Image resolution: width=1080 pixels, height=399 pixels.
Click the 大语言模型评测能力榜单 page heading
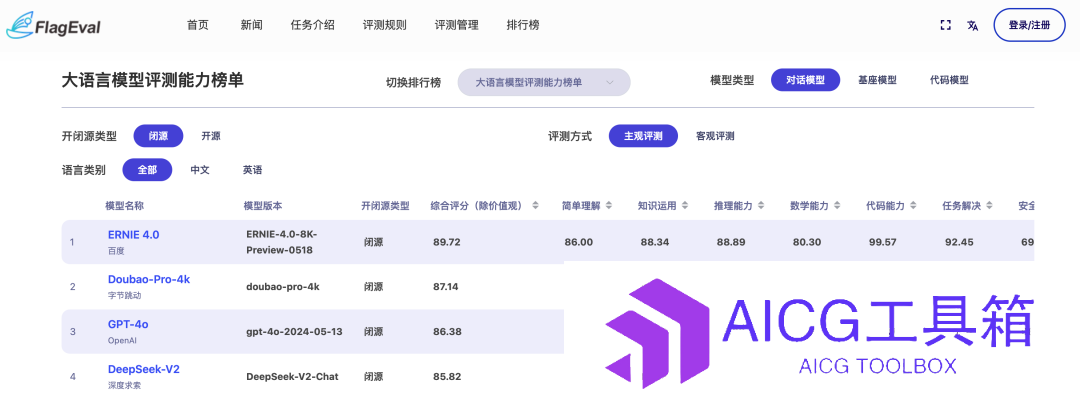pyautogui.click(x=152, y=81)
